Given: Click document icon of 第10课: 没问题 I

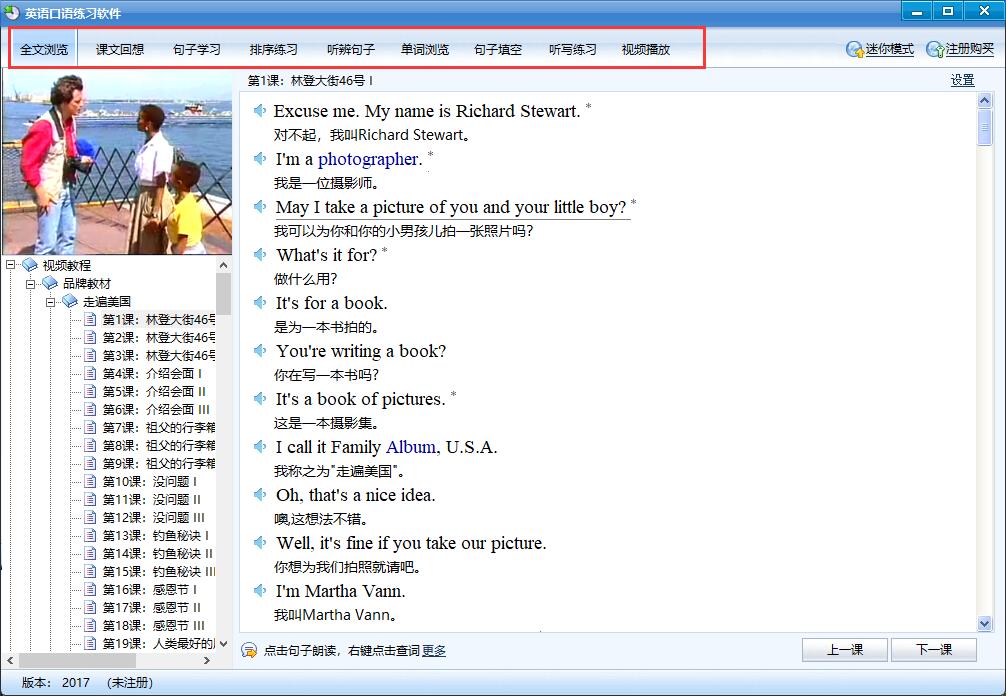Looking at the screenshot, I should [90, 481].
